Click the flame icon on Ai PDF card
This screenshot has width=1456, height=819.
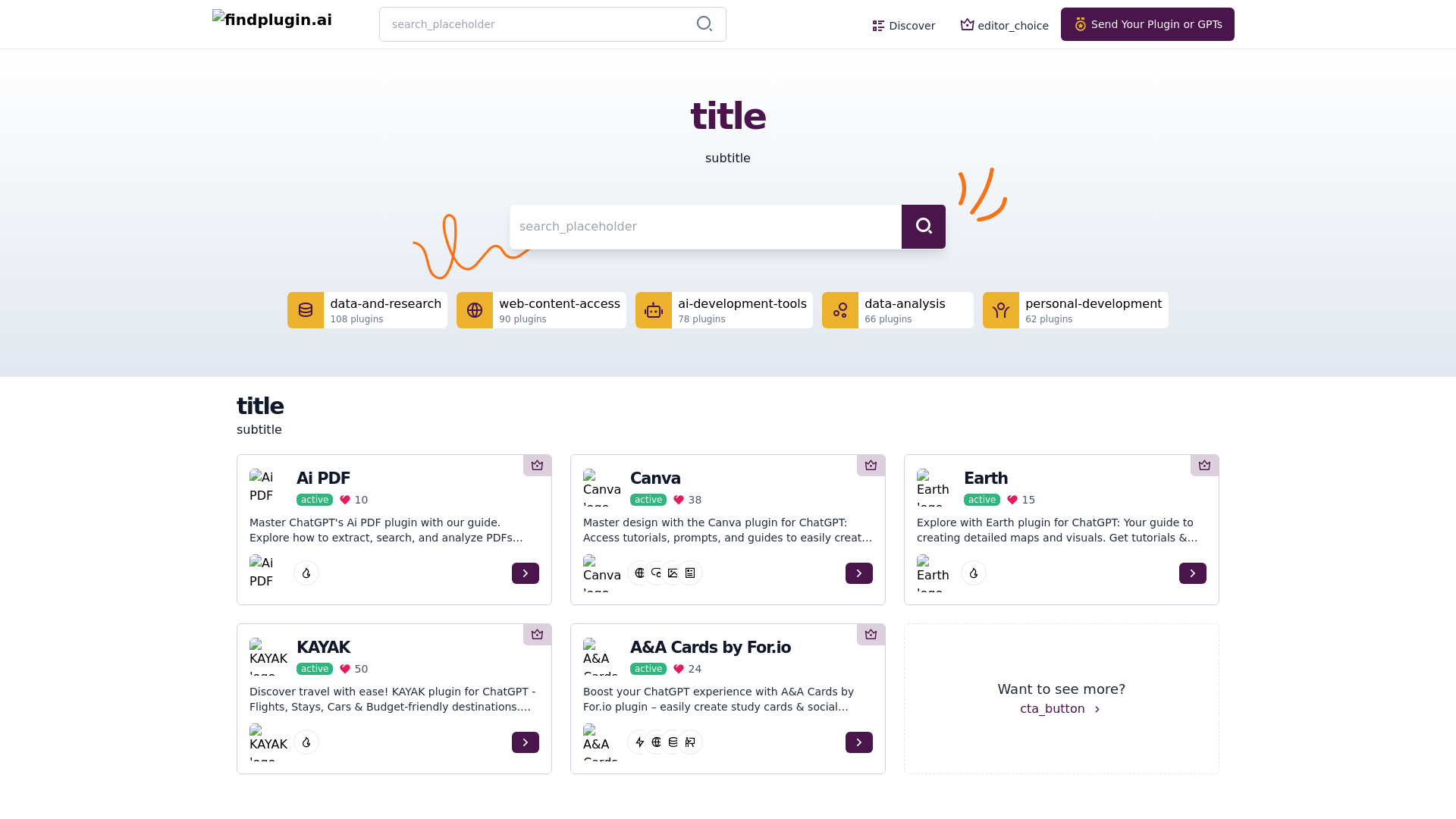[x=306, y=573]
